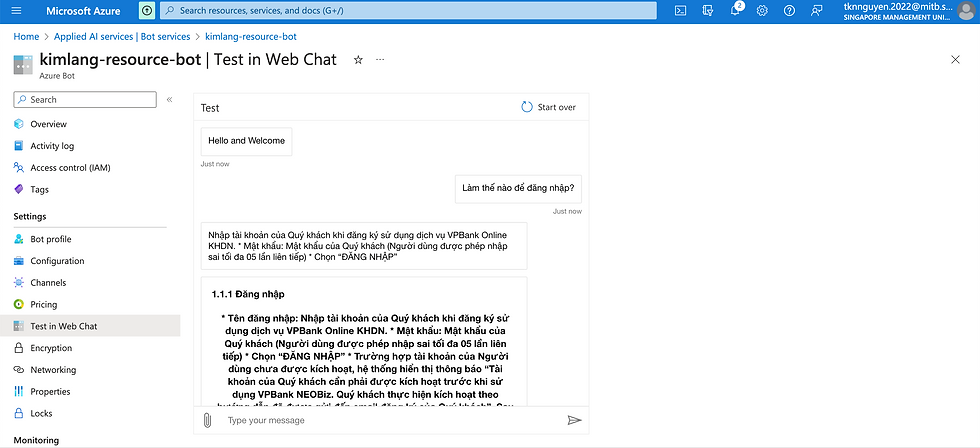Go to Home breadcrumb
Viewport: 980px width, 448px height.
click(26, 37)
